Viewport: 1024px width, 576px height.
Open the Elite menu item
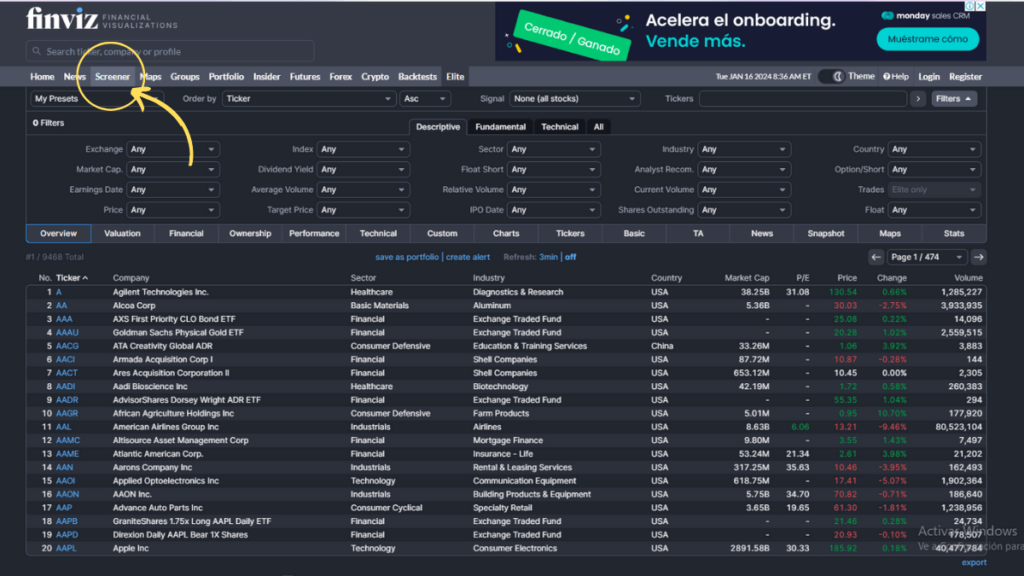pos(455,76)
